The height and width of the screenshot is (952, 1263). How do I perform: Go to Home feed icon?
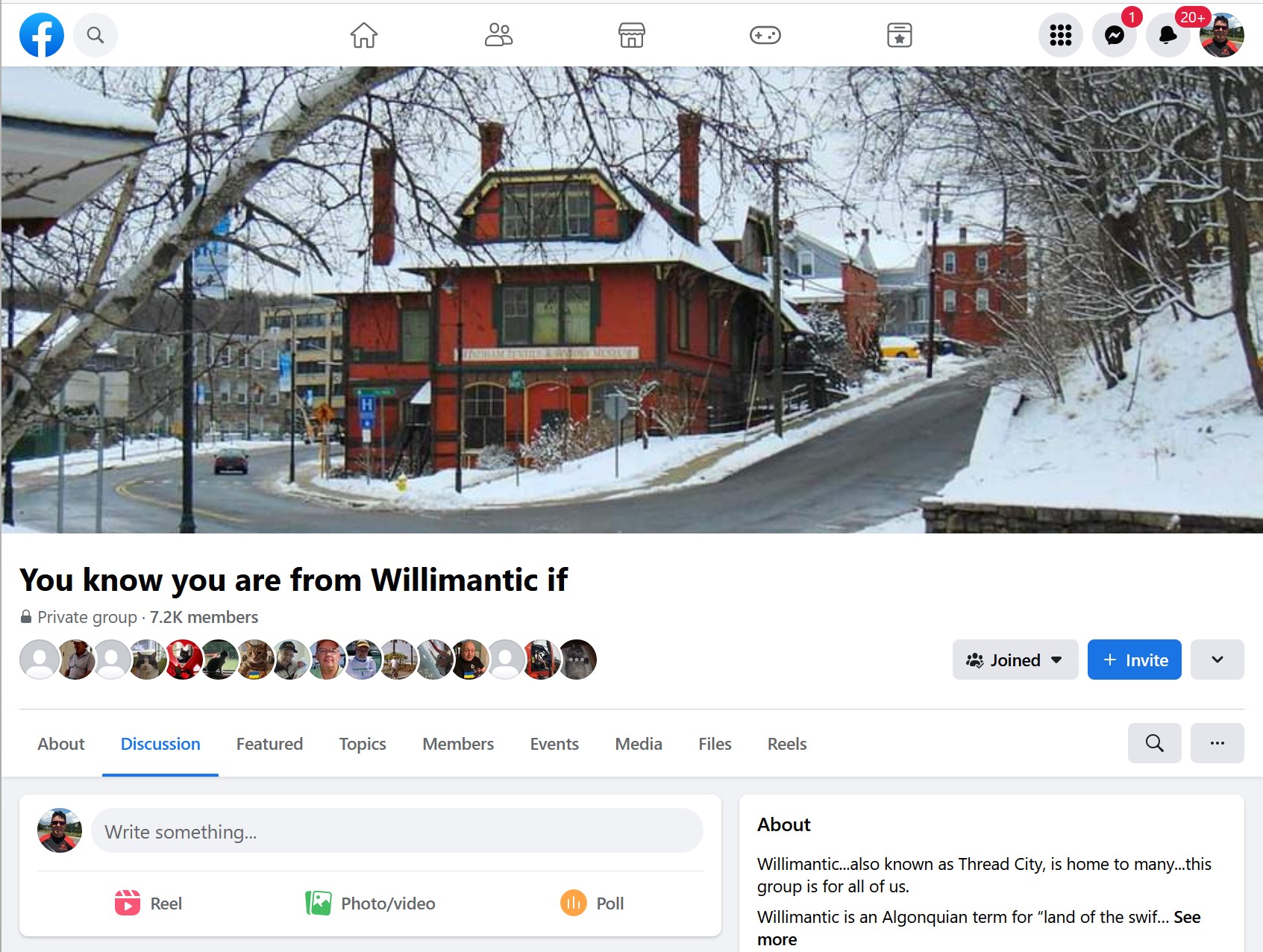pos(364,35)
